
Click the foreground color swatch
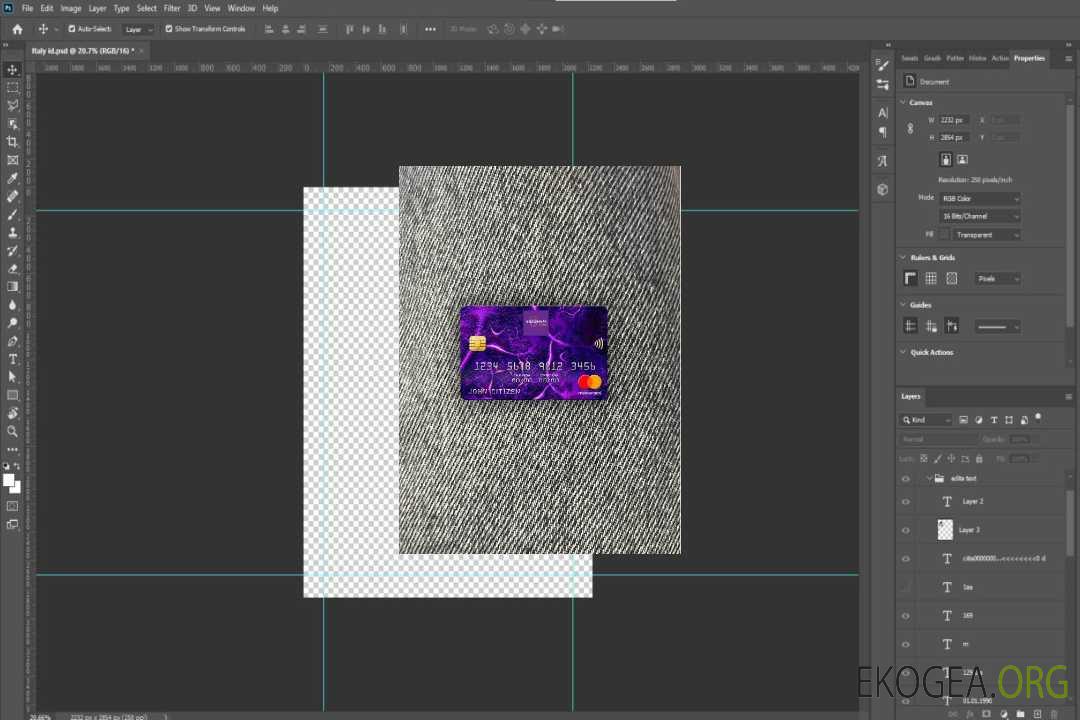9,480
